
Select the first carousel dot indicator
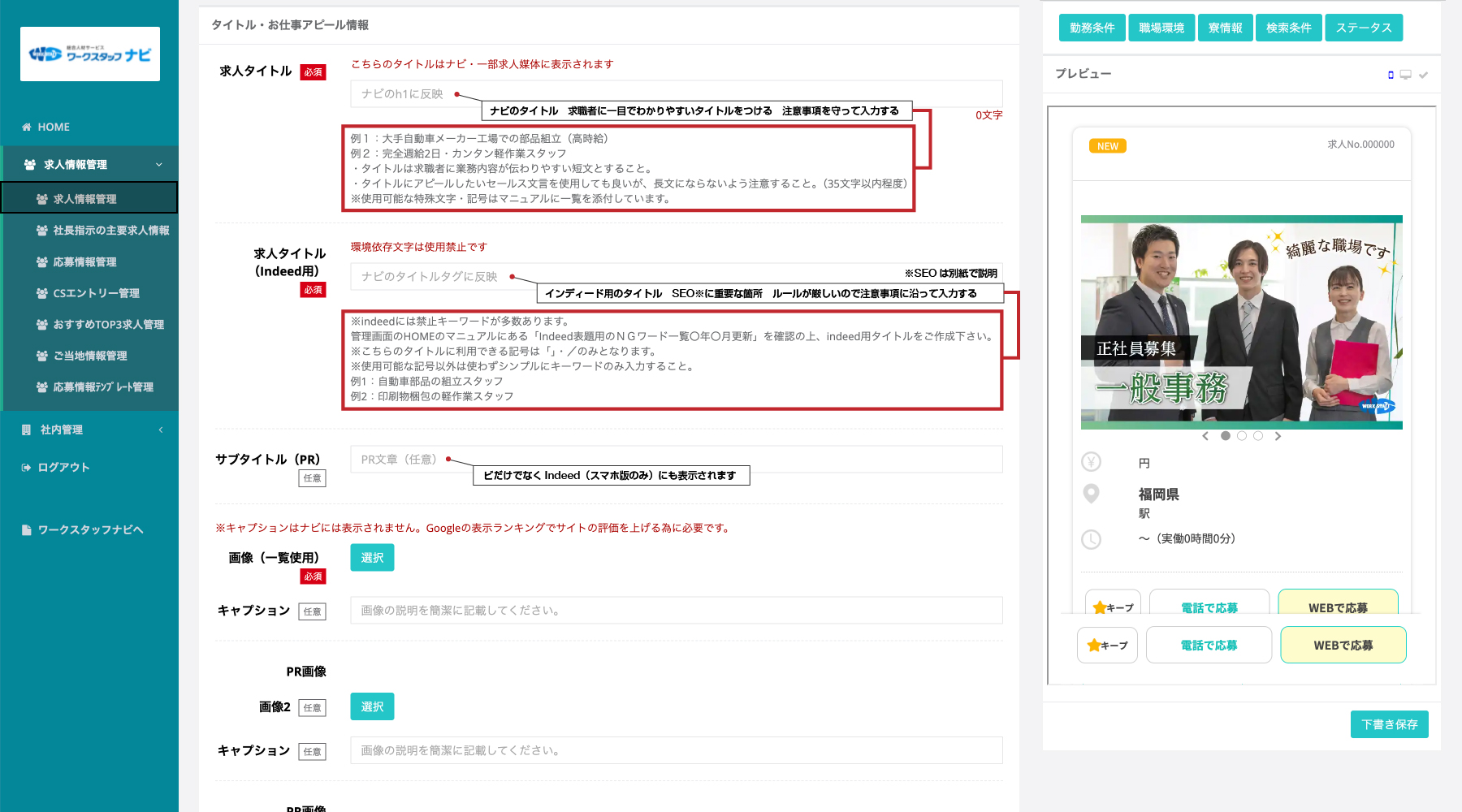coord(1226,436)
